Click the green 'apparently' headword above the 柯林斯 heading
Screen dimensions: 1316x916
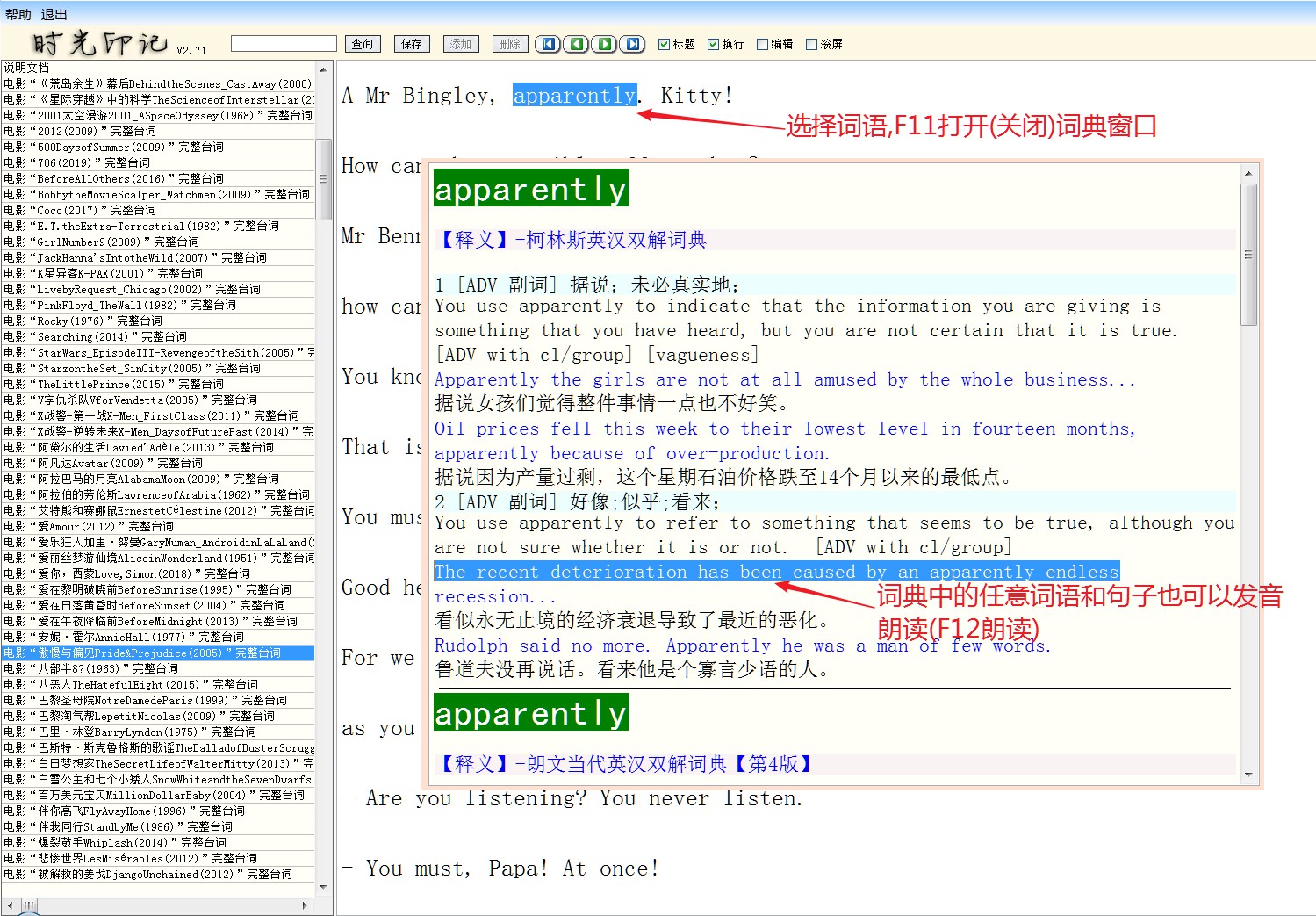click(x=531, y=189)
